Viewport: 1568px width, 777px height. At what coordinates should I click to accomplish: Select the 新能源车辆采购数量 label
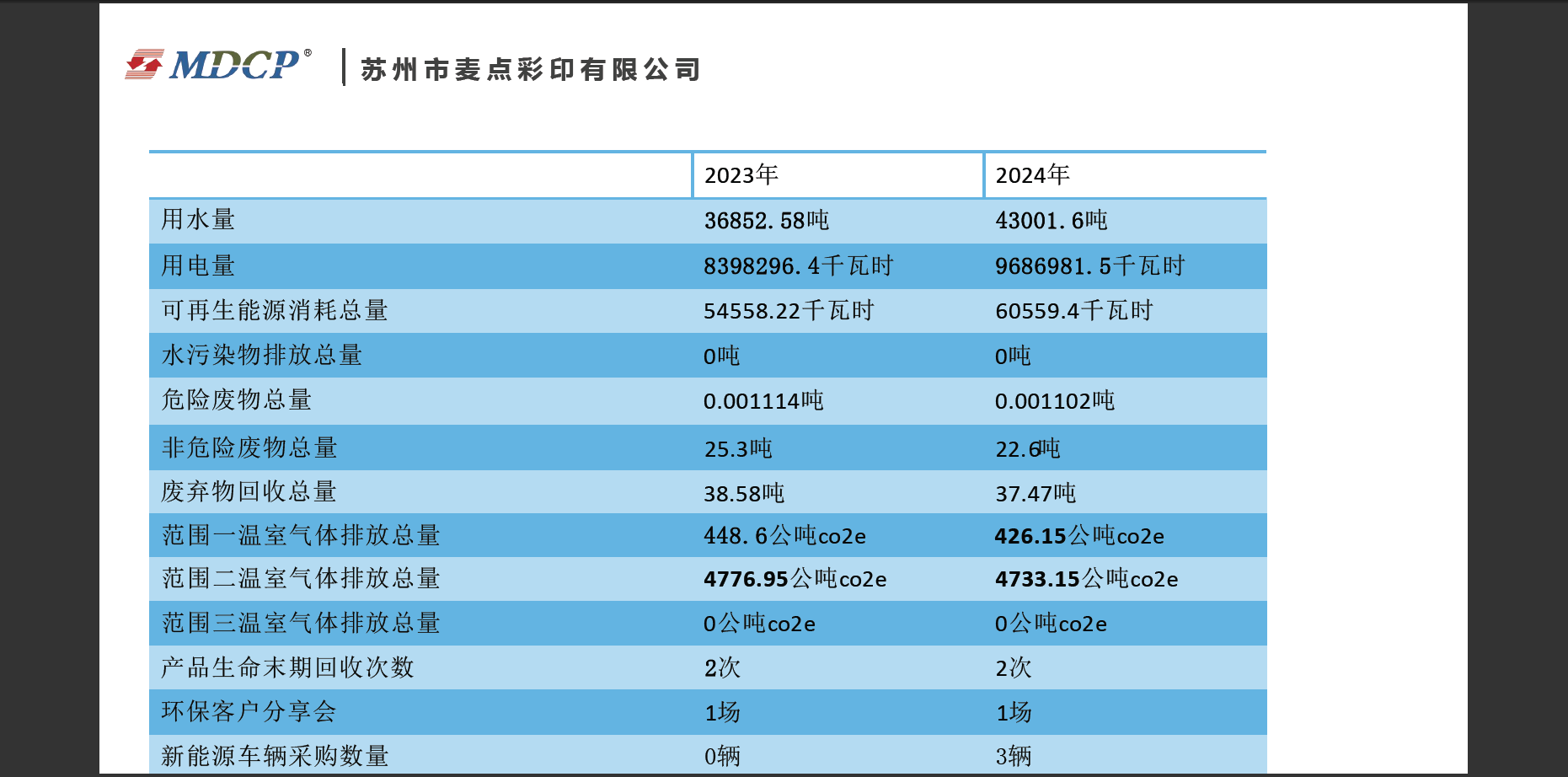[x=275, y=756]
